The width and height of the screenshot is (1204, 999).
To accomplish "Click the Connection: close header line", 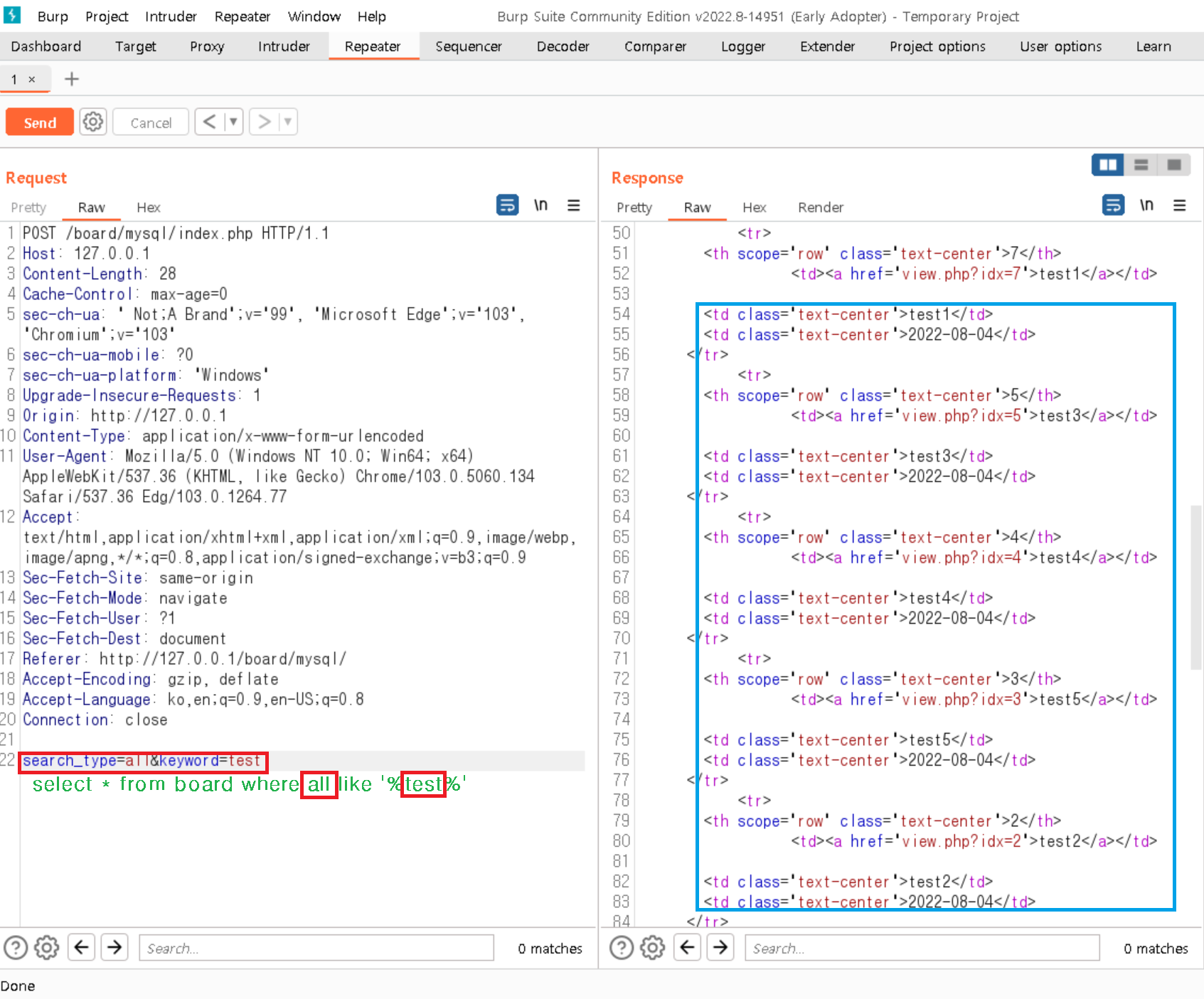I will coord(95,720).
